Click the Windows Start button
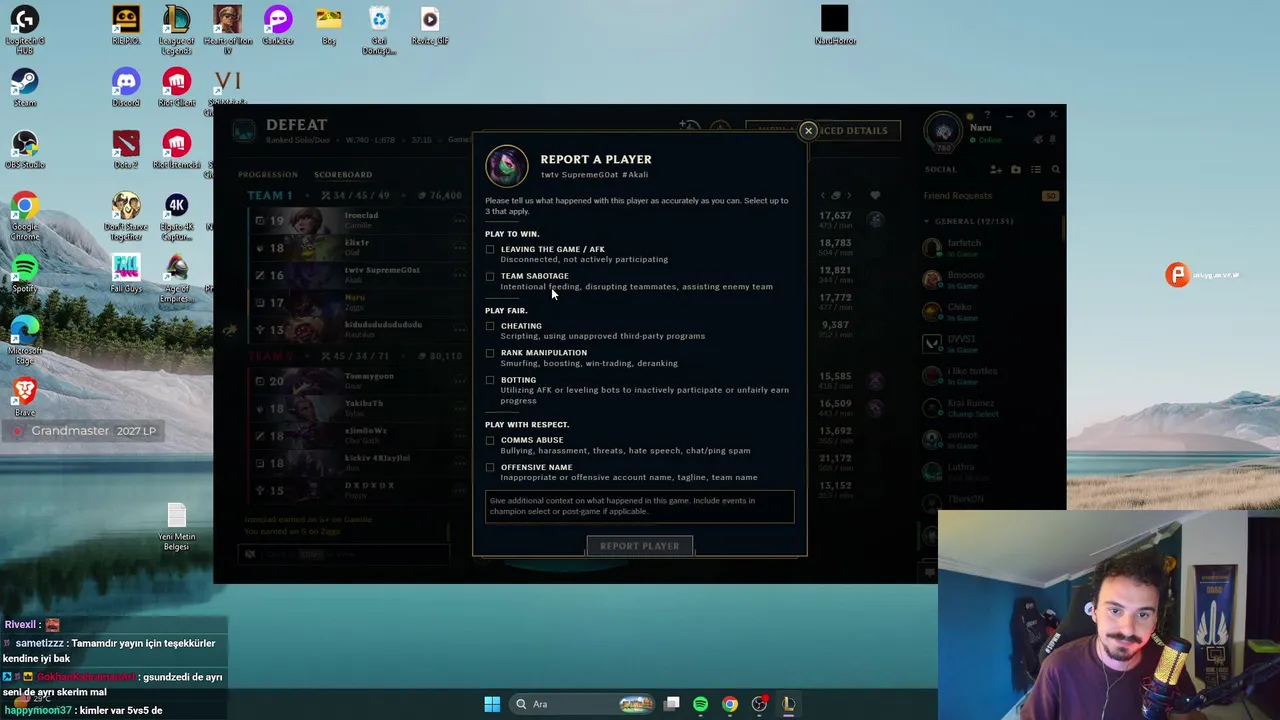 point(492,704)
